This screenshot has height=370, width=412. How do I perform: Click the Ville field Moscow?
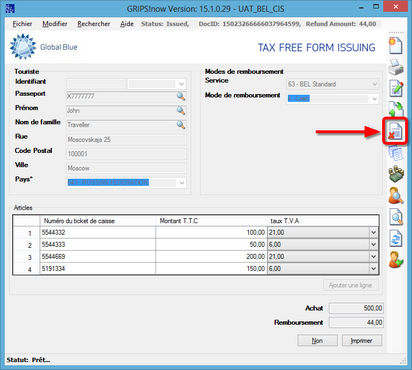pyautogui.click(x=126, y=168)
